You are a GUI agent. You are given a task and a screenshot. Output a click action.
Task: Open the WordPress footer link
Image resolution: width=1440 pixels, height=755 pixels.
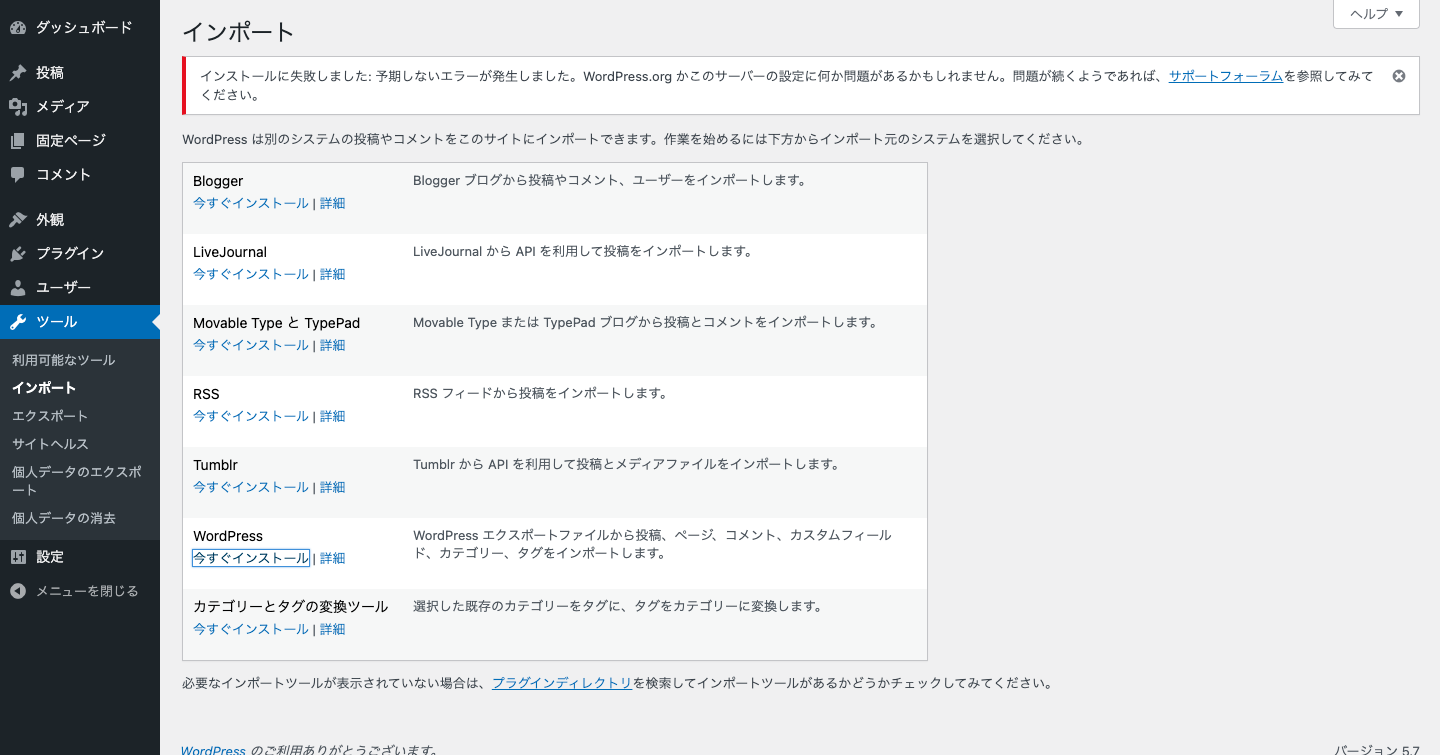point(213,750)
